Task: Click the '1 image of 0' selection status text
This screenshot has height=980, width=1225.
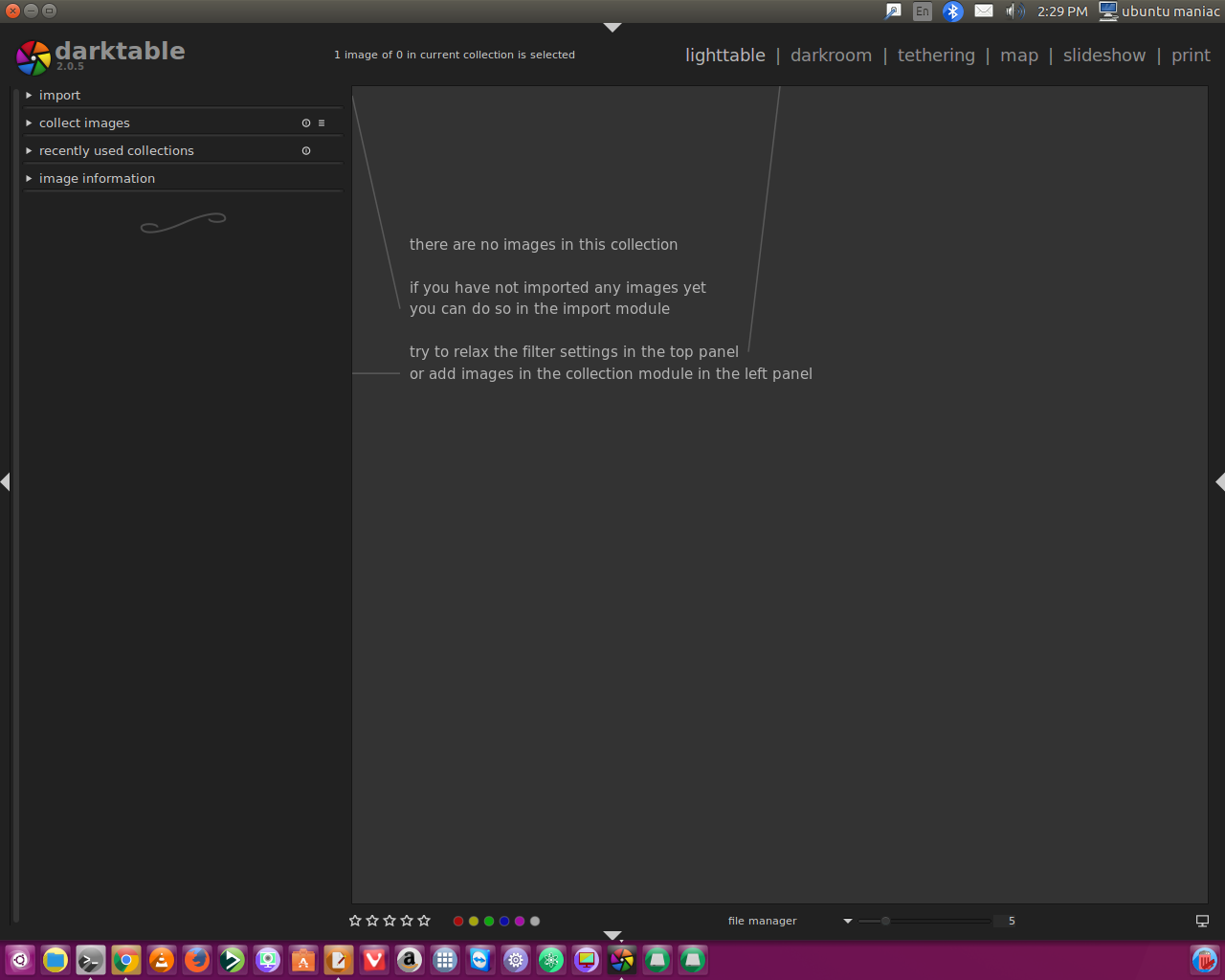Action: click(455, 55)
